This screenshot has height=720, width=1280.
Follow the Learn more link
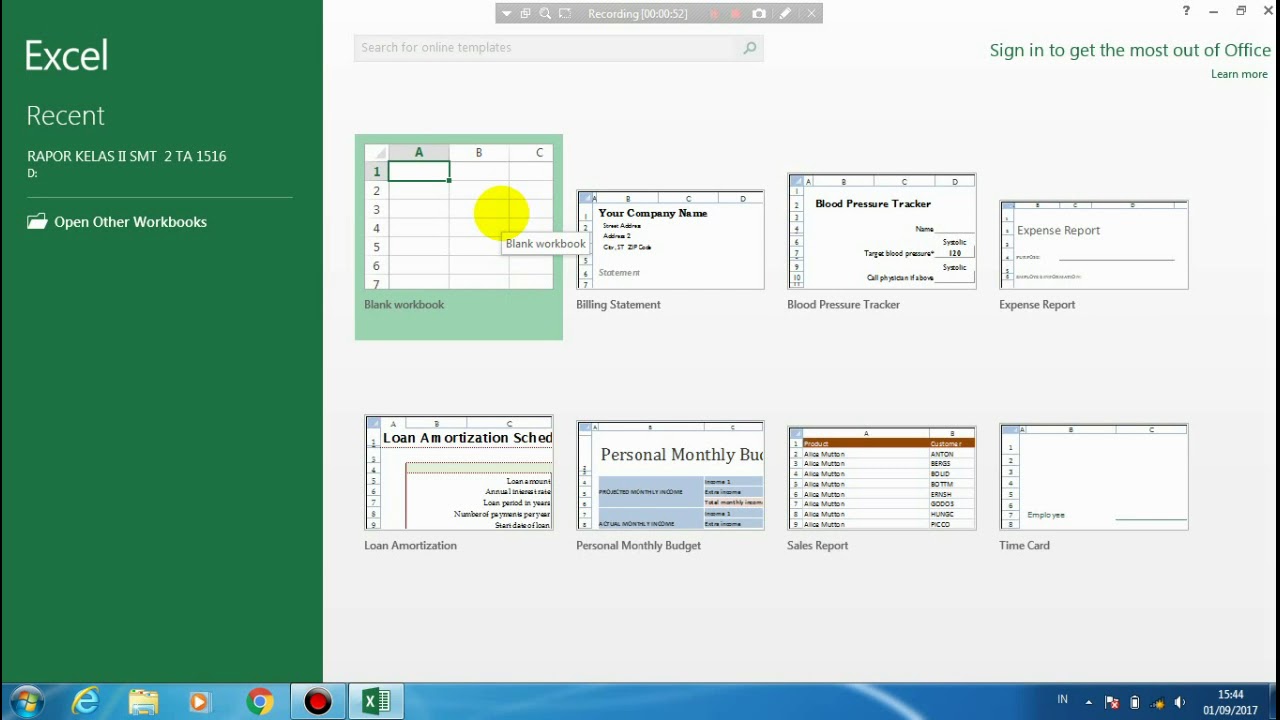point(1239,74)
